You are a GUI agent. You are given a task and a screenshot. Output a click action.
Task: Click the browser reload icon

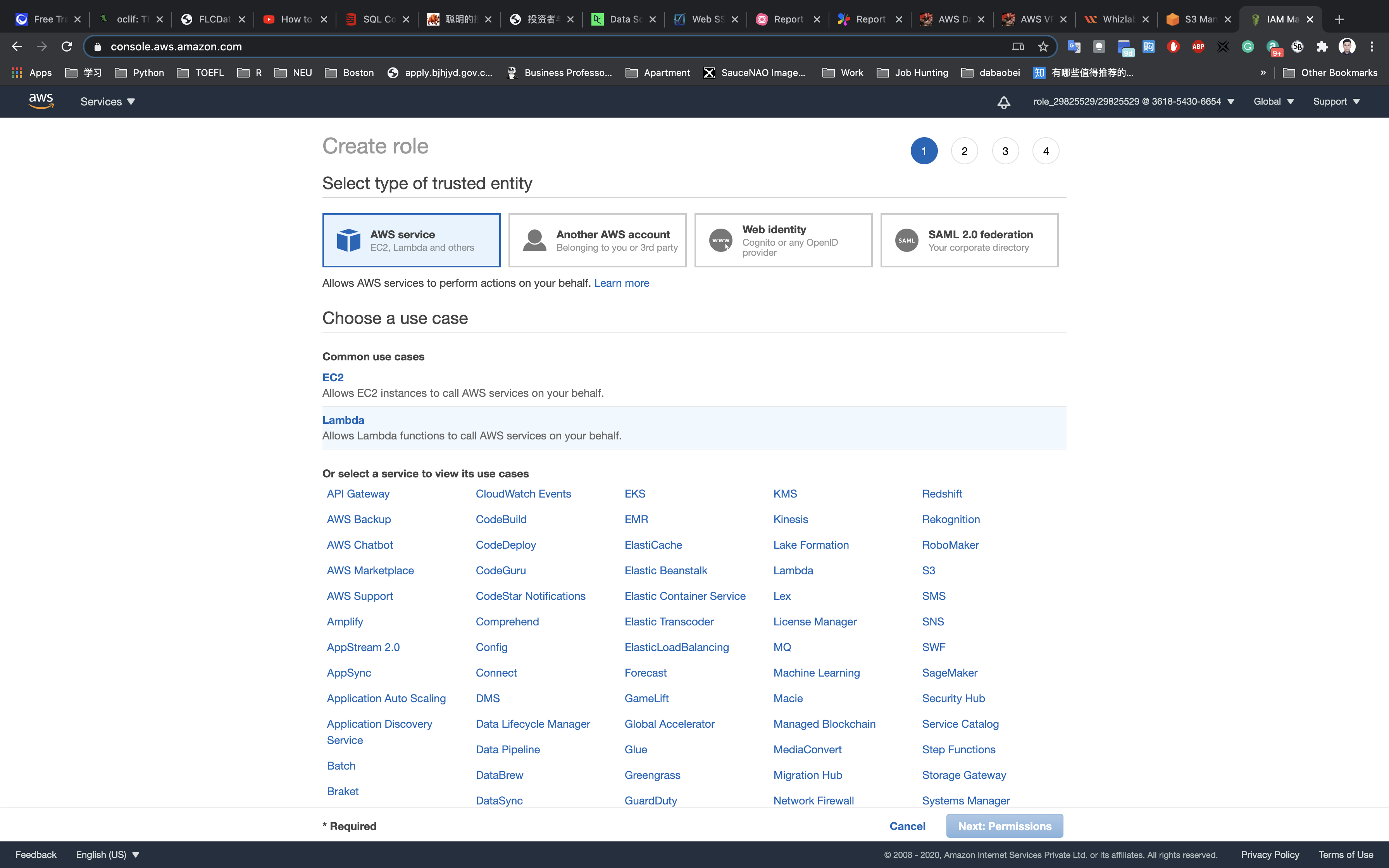[x=67, y=46]
